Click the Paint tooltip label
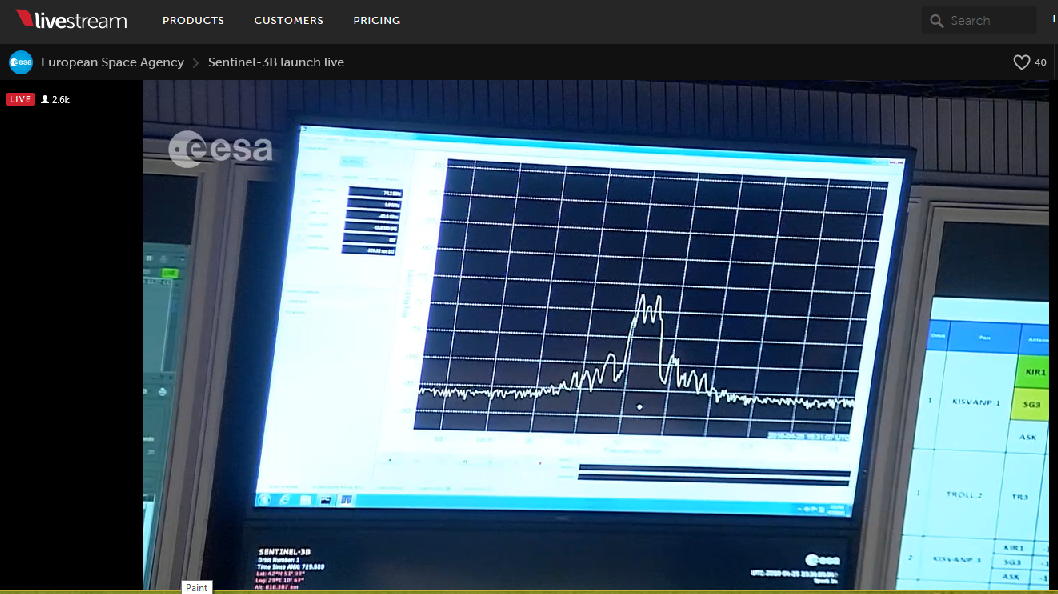Viewport: 1058px width, 594px height. tap(196, 587)
